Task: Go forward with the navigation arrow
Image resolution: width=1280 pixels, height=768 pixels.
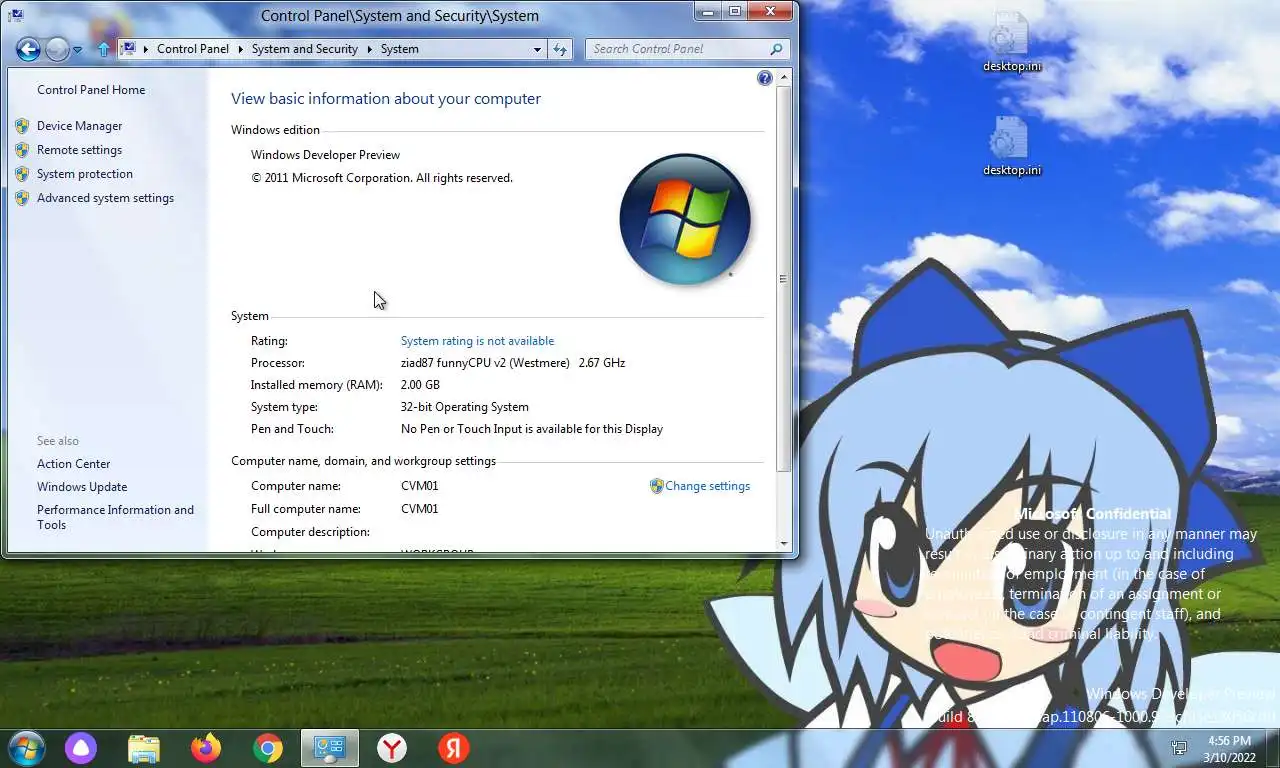Action: tap(57, 48)
